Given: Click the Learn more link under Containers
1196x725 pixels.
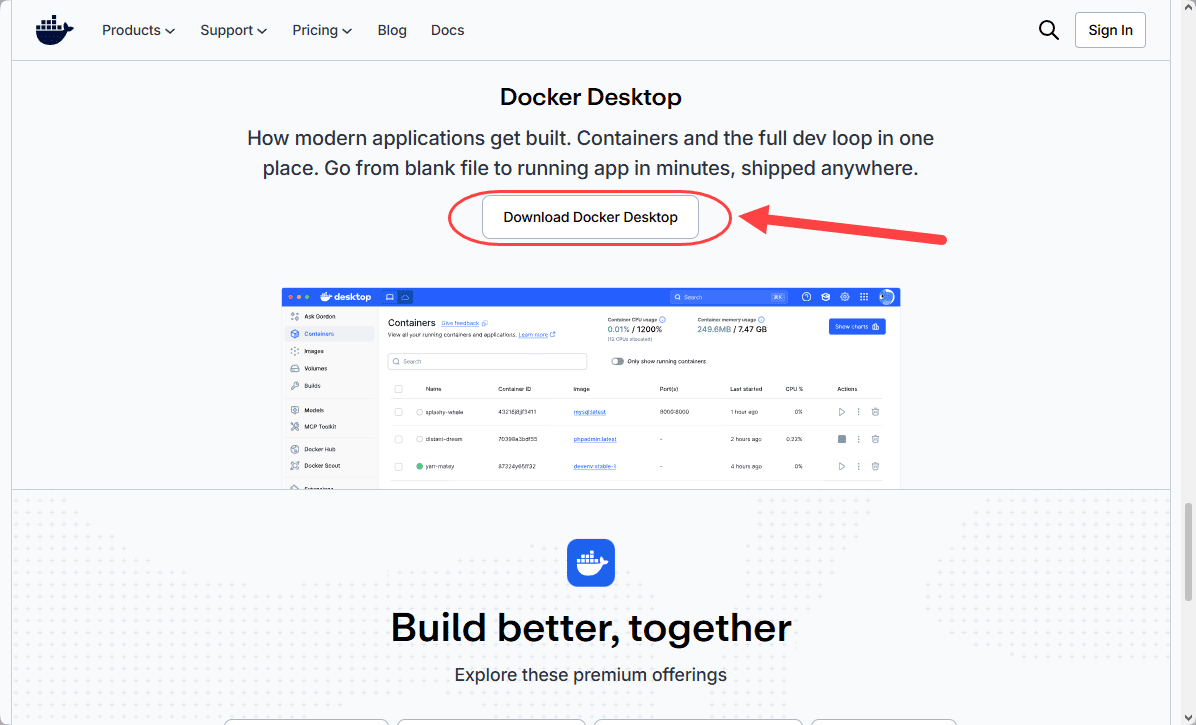Looking at the screenshot, I should point(533,335).
